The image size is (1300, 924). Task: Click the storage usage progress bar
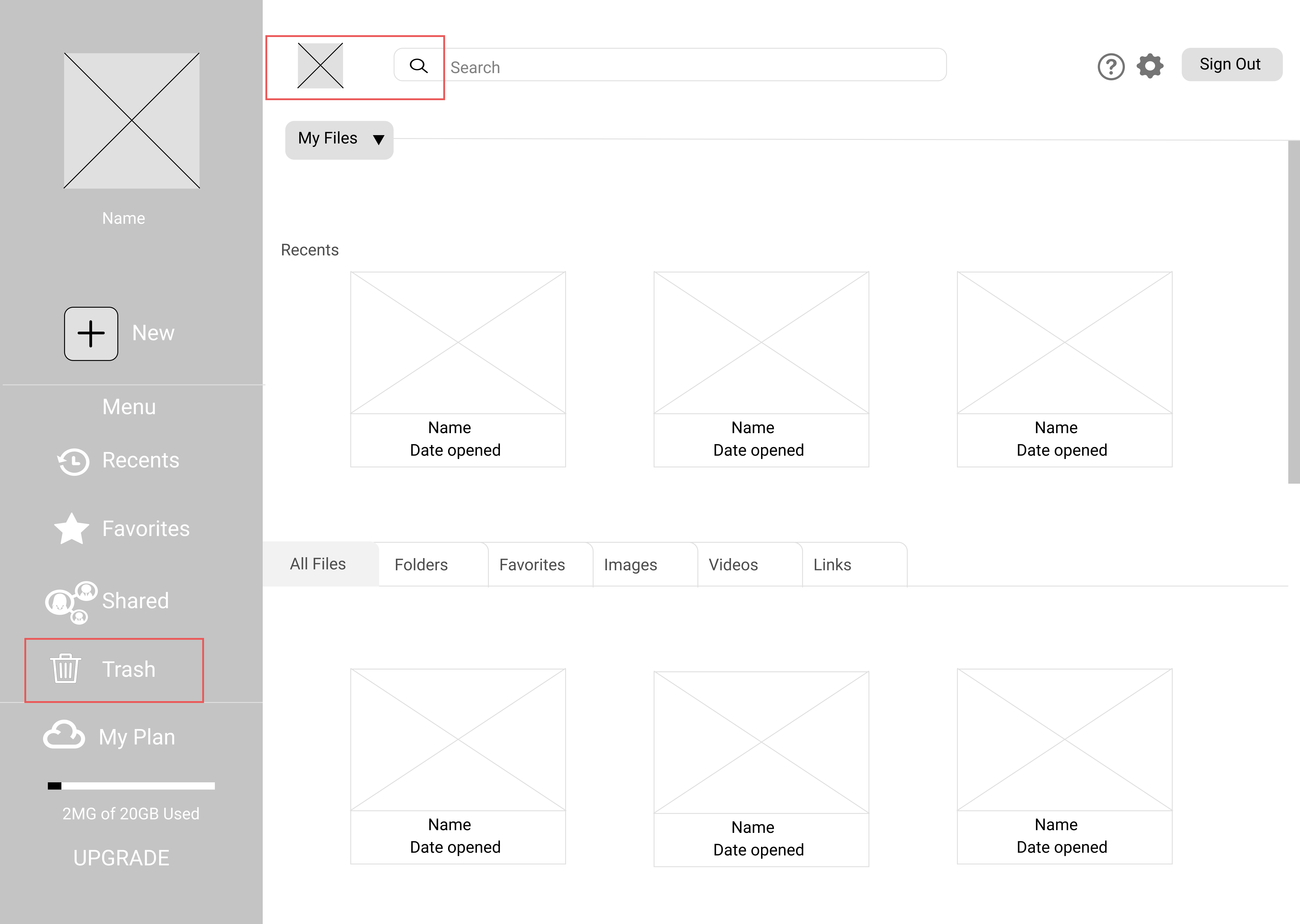(132, 786)
